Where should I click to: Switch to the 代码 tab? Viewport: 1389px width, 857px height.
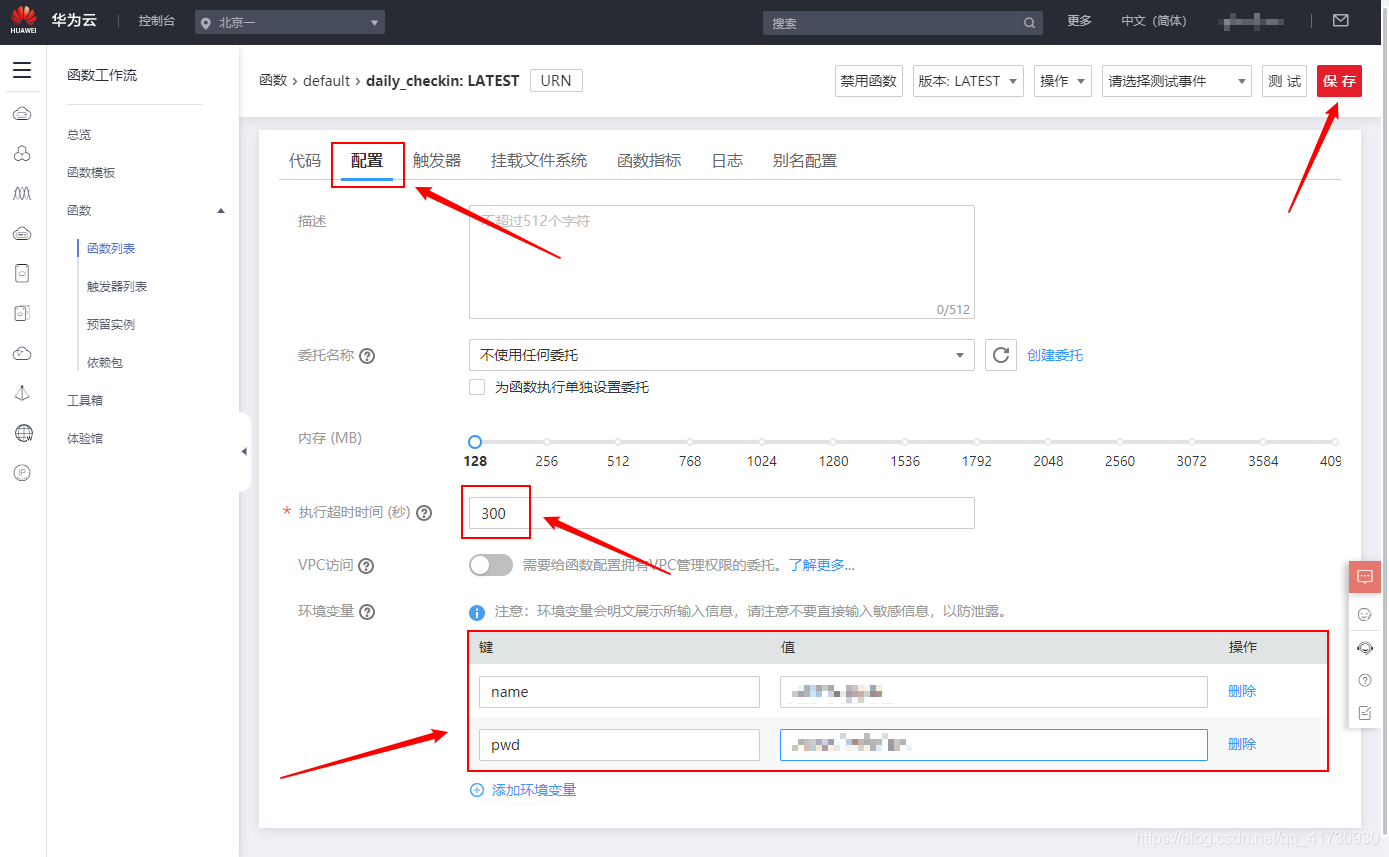click(305, 160)
